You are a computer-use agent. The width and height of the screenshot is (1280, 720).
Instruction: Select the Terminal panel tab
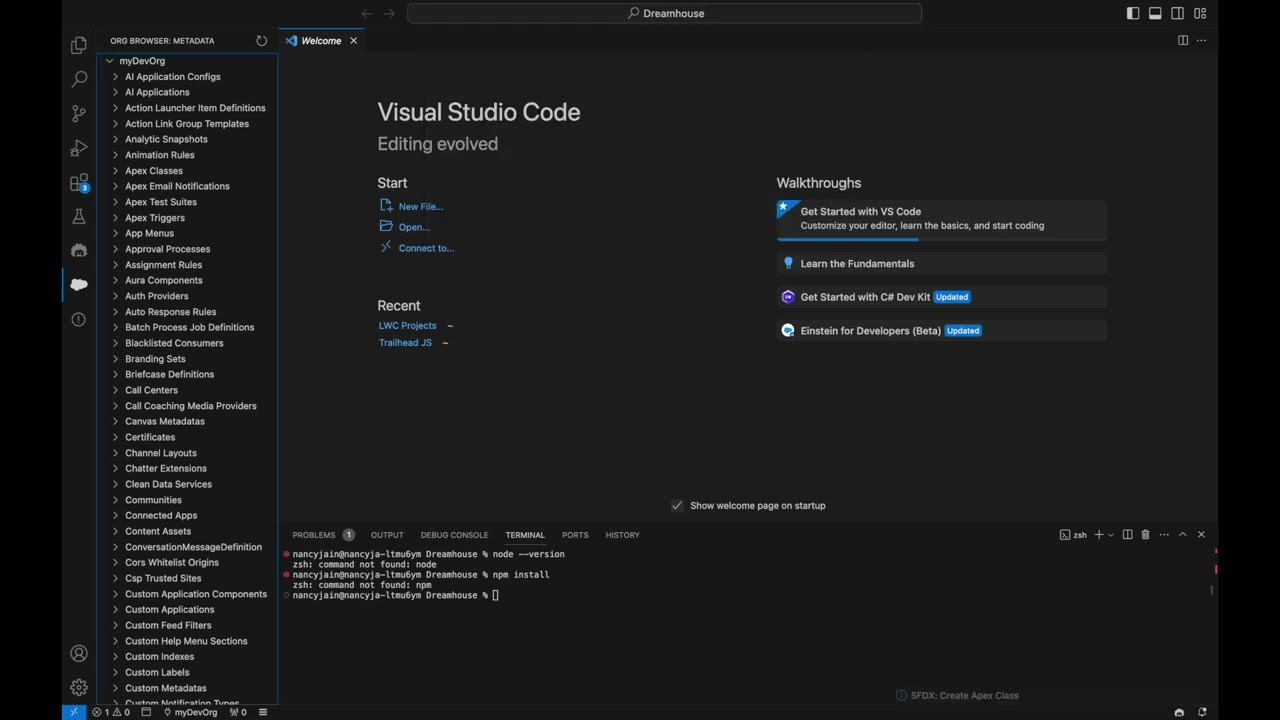[525, 535]
